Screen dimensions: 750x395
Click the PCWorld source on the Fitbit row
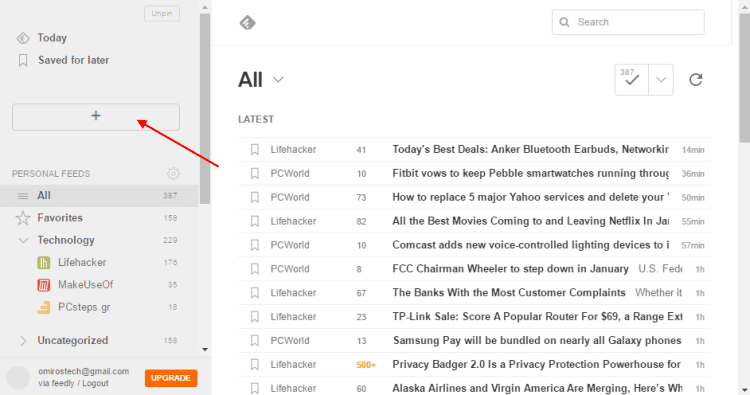click(x=290, y=174)
